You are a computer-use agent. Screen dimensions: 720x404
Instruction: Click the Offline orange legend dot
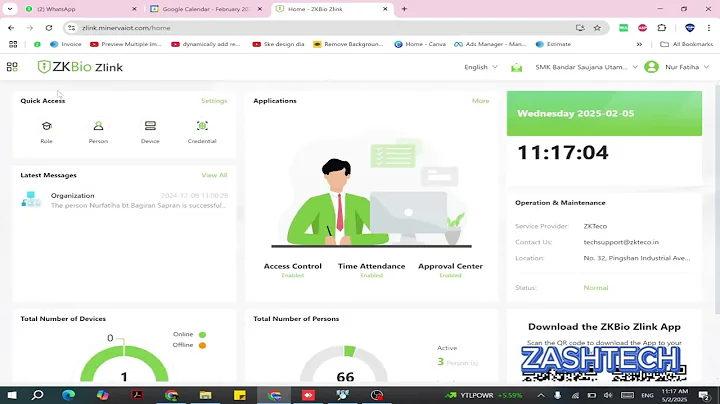(x=202, y=345)
